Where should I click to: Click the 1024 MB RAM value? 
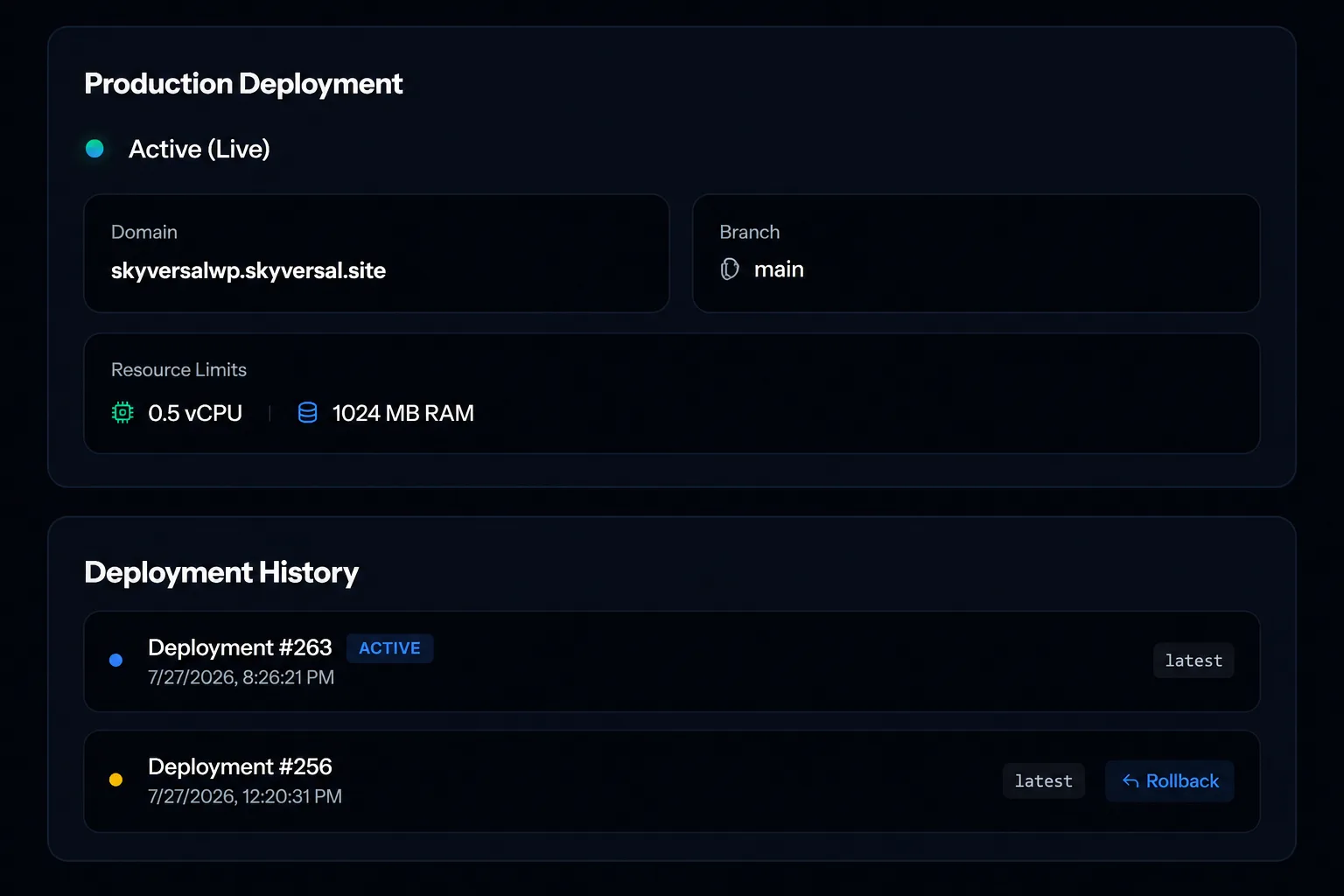coord(403,413)
